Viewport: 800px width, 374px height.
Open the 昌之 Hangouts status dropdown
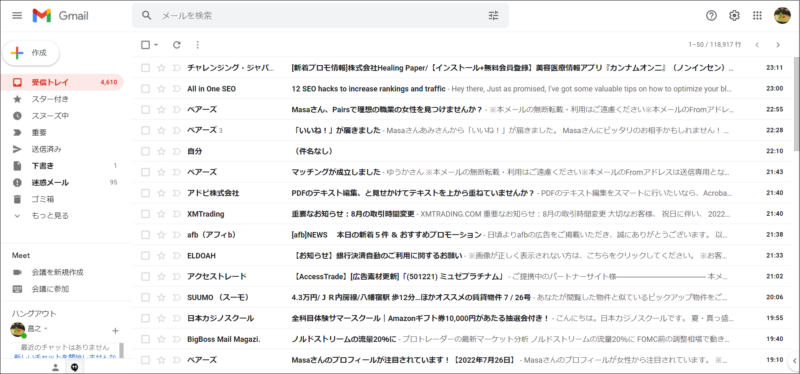tap(46, 329)
